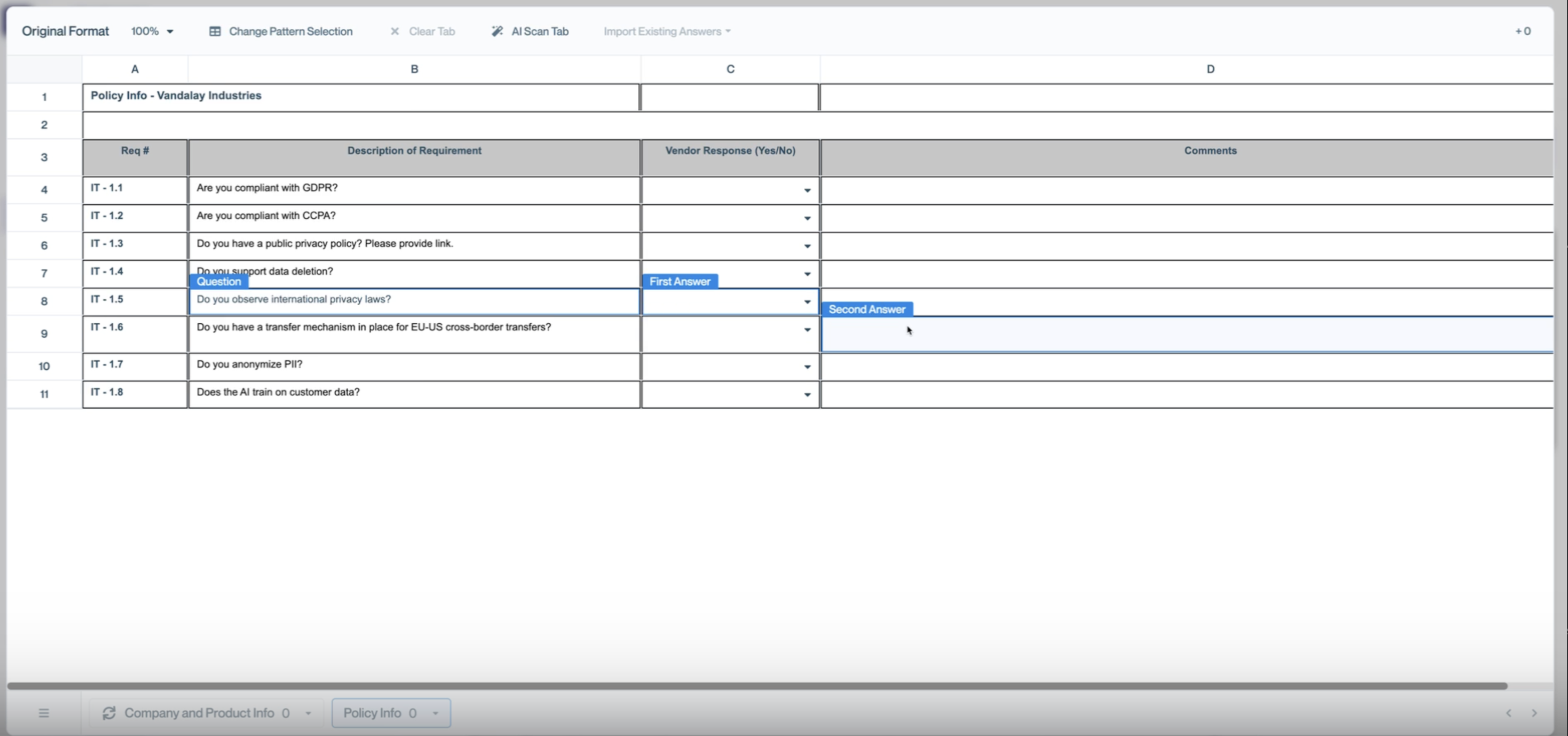The width and height of the screenshot is (1568, 736).
Task: Open Company and Product Info tab options arrow
Action: [x=308, y=713]
